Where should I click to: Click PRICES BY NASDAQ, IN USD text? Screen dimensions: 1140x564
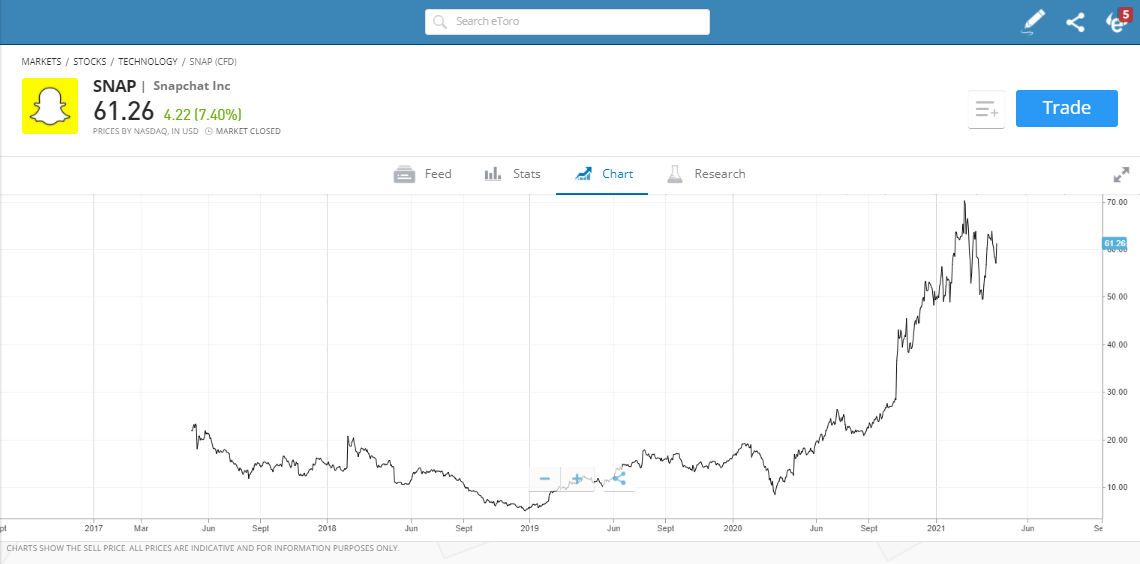[x=145, y=132]
